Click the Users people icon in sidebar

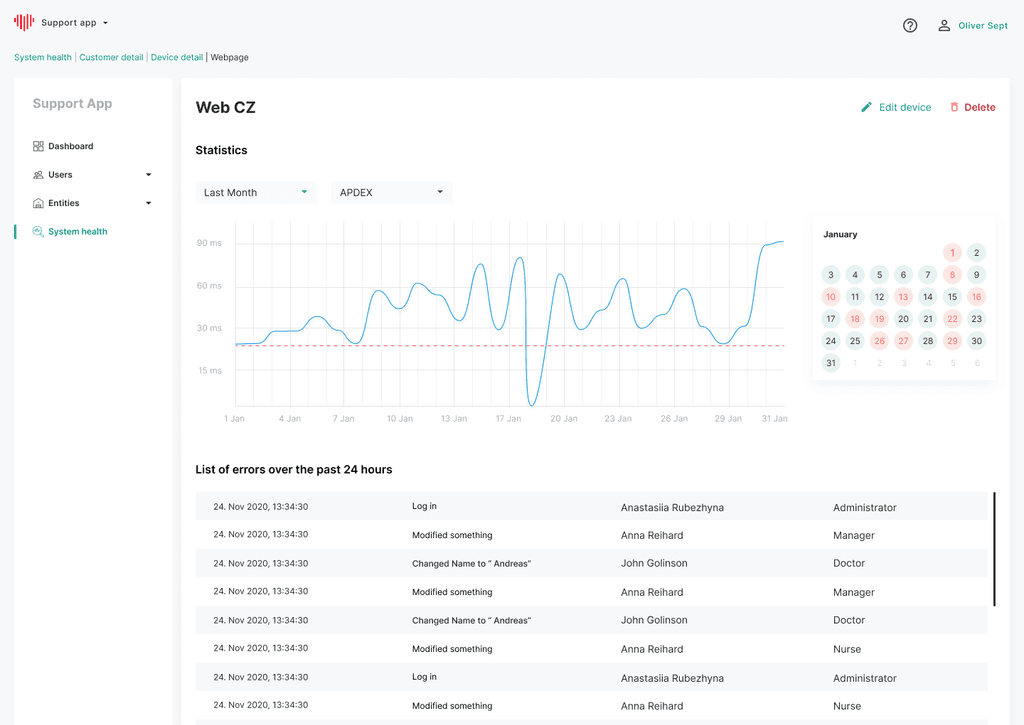pyautogui.click(x=38, y=175)
